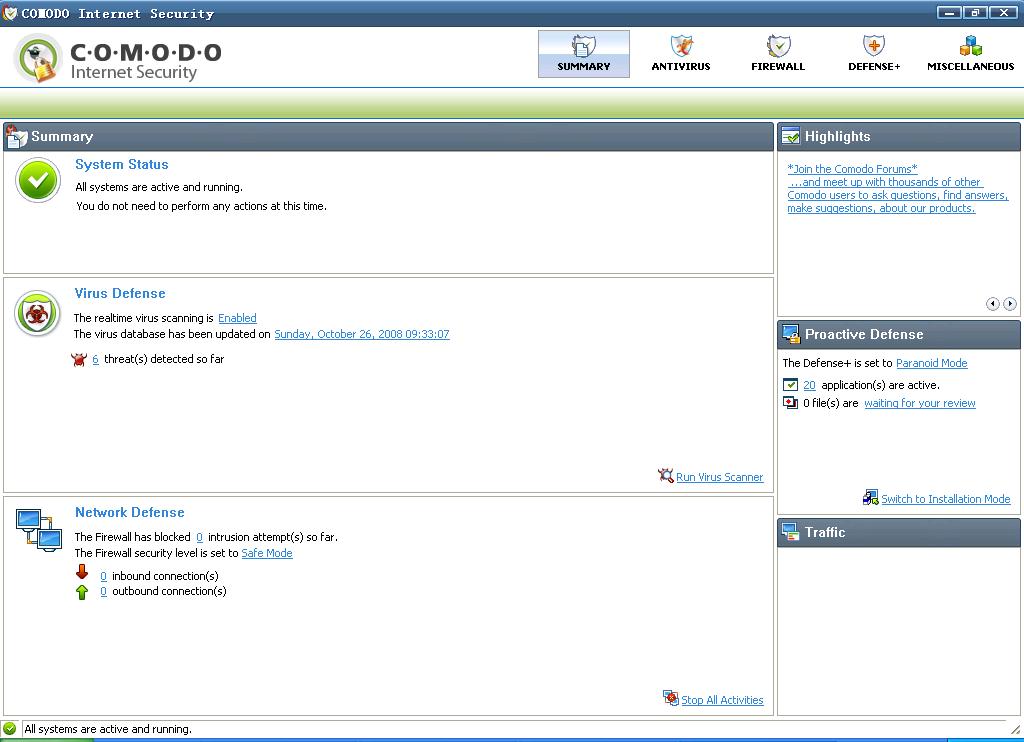Screen dimensions: 1024x742
Task: Click Switch to Installation Mode link
Action: tap(946, 499)
